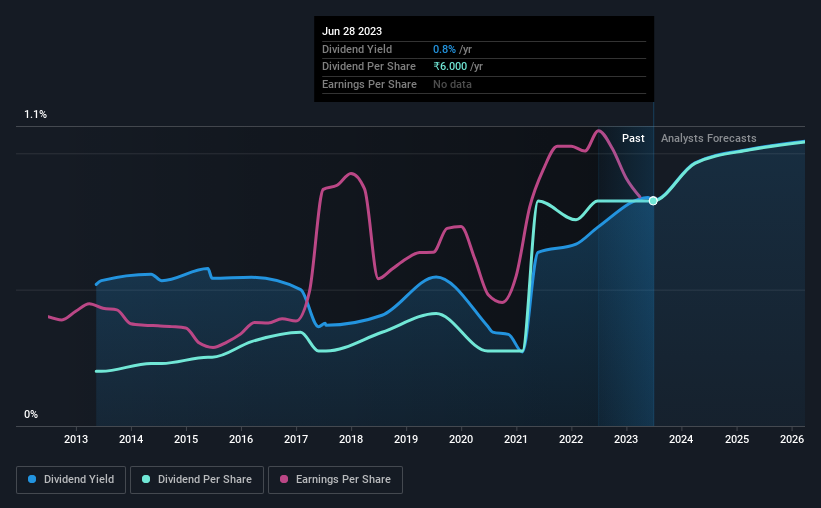This screenshot has height=508, width=821.
Task: Click the 2023 x-axis label
Action: (626, 439)
